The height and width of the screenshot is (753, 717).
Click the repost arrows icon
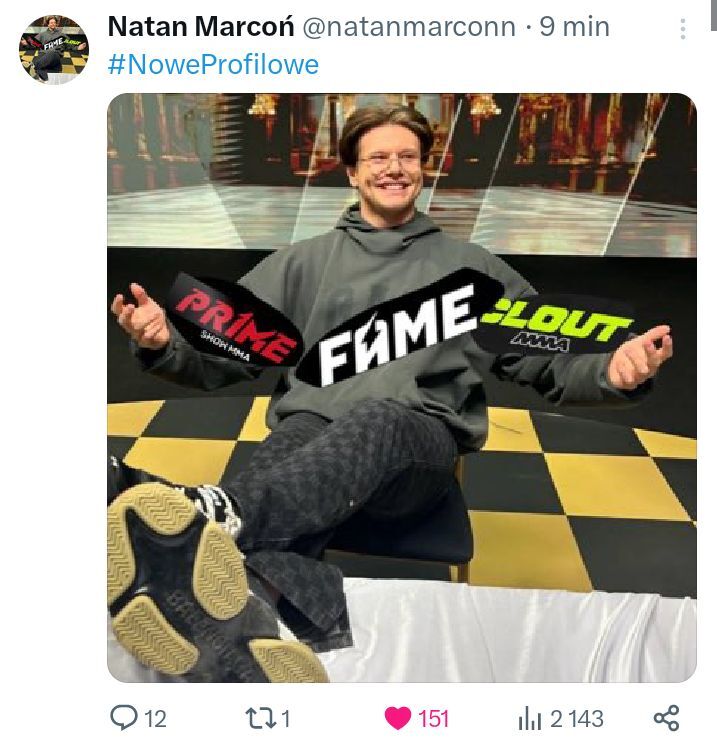256,717
